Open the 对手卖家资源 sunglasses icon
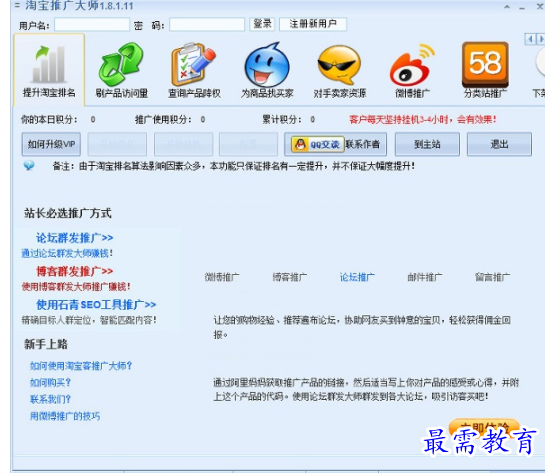Viewport: 545px width, 473px height. point(339,65)
